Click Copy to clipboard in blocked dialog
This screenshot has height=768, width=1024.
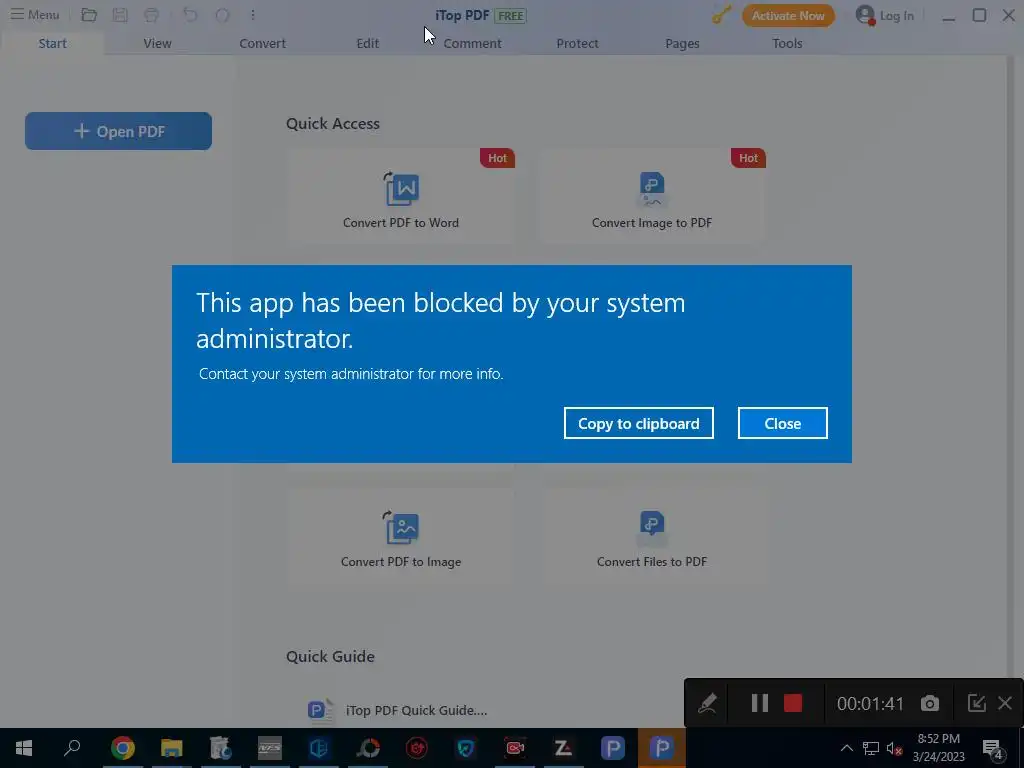point(639,423)
